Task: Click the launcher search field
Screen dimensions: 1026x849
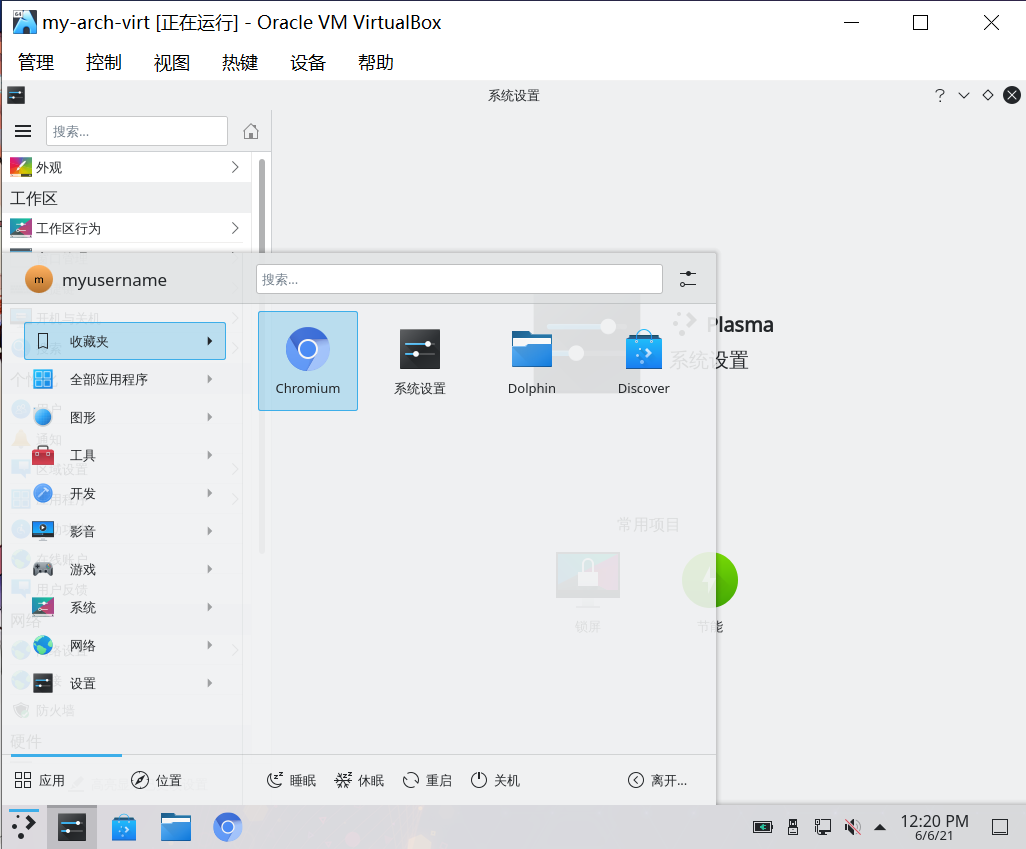Action: click(x=459, y=279)
